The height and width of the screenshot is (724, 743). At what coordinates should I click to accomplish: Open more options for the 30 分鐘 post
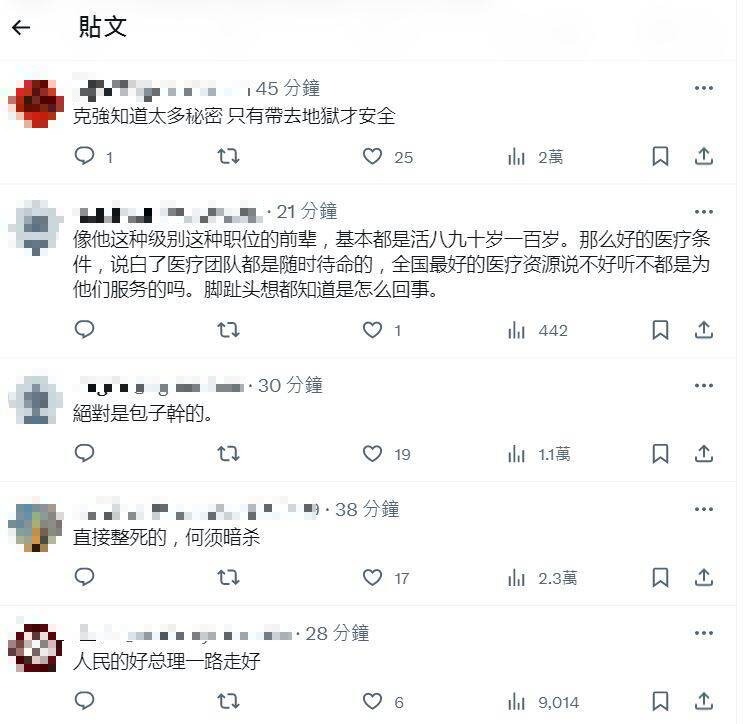pos(704,386)
